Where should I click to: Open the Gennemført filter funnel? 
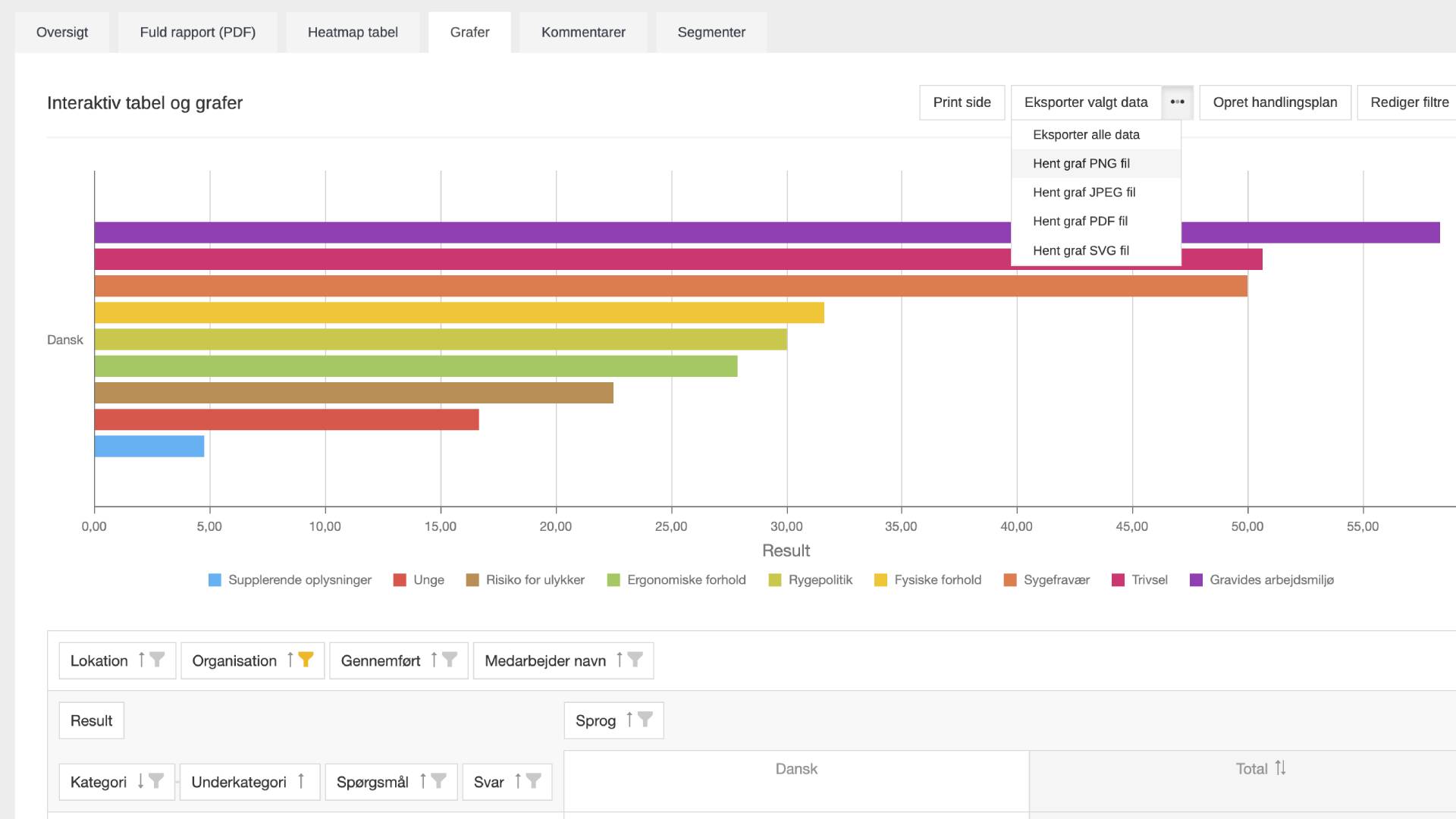(x=450, y=660)
